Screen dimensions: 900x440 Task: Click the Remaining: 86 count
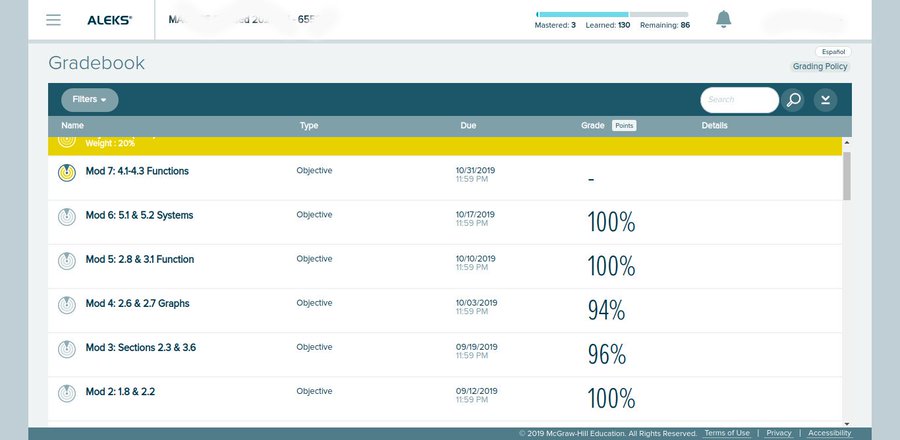click(x=665, y=25)
